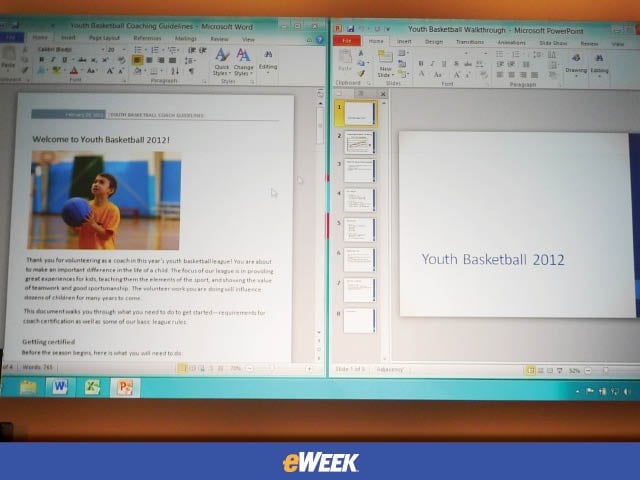640x480 pixels.
Task: Click Grow Font icon in Word
Action: coord(109,71)
